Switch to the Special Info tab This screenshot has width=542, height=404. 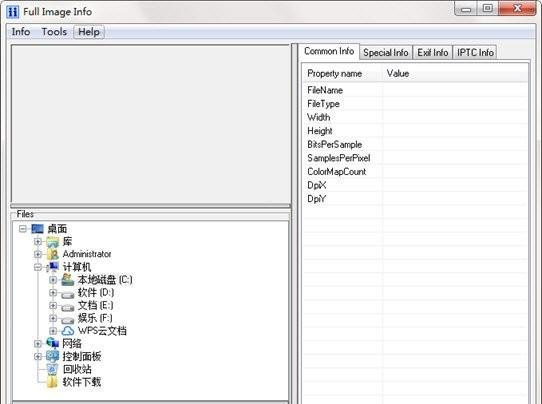tap(386, 53)
